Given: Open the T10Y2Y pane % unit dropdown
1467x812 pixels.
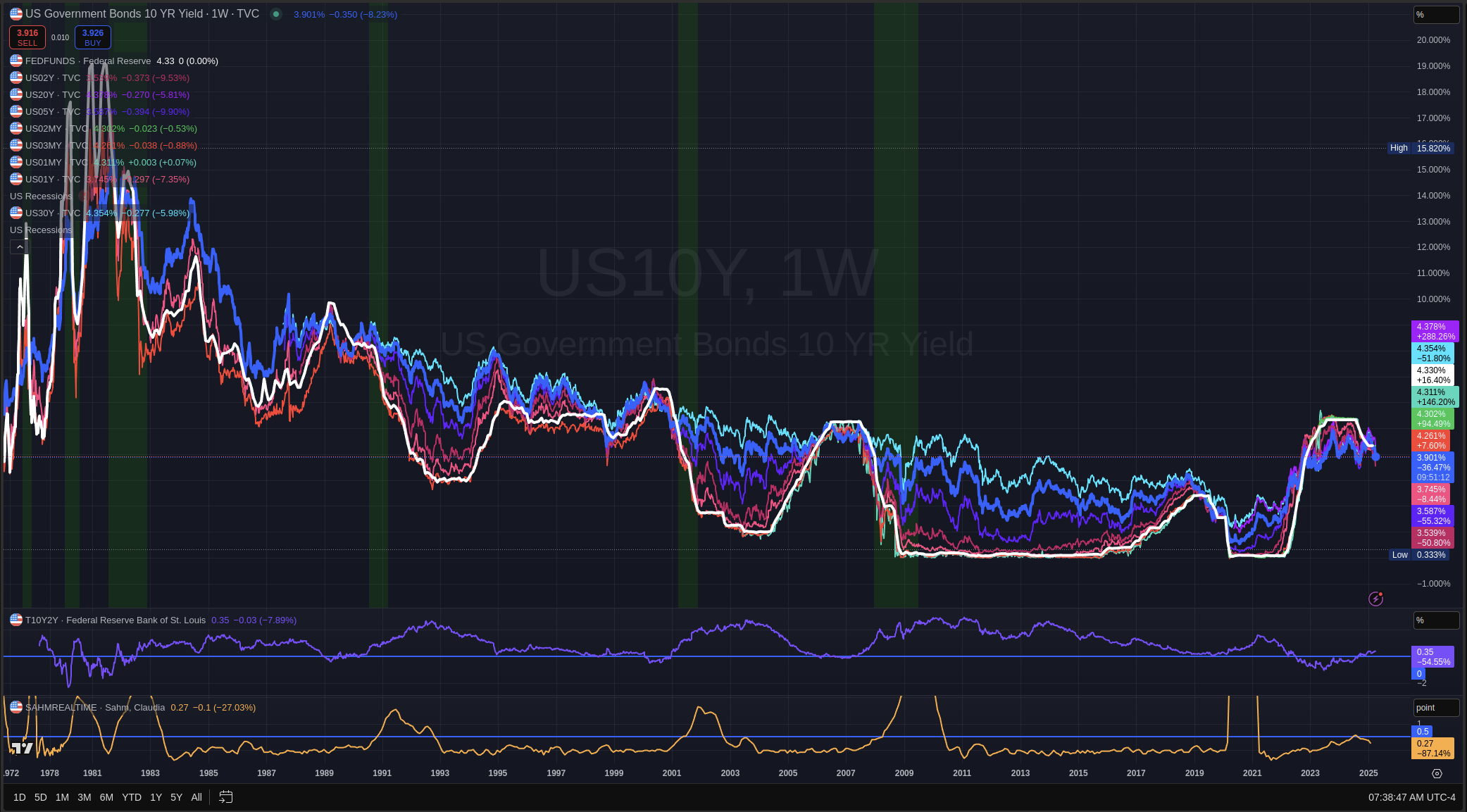Looking at the screenshot, I should pos(1435,620).
